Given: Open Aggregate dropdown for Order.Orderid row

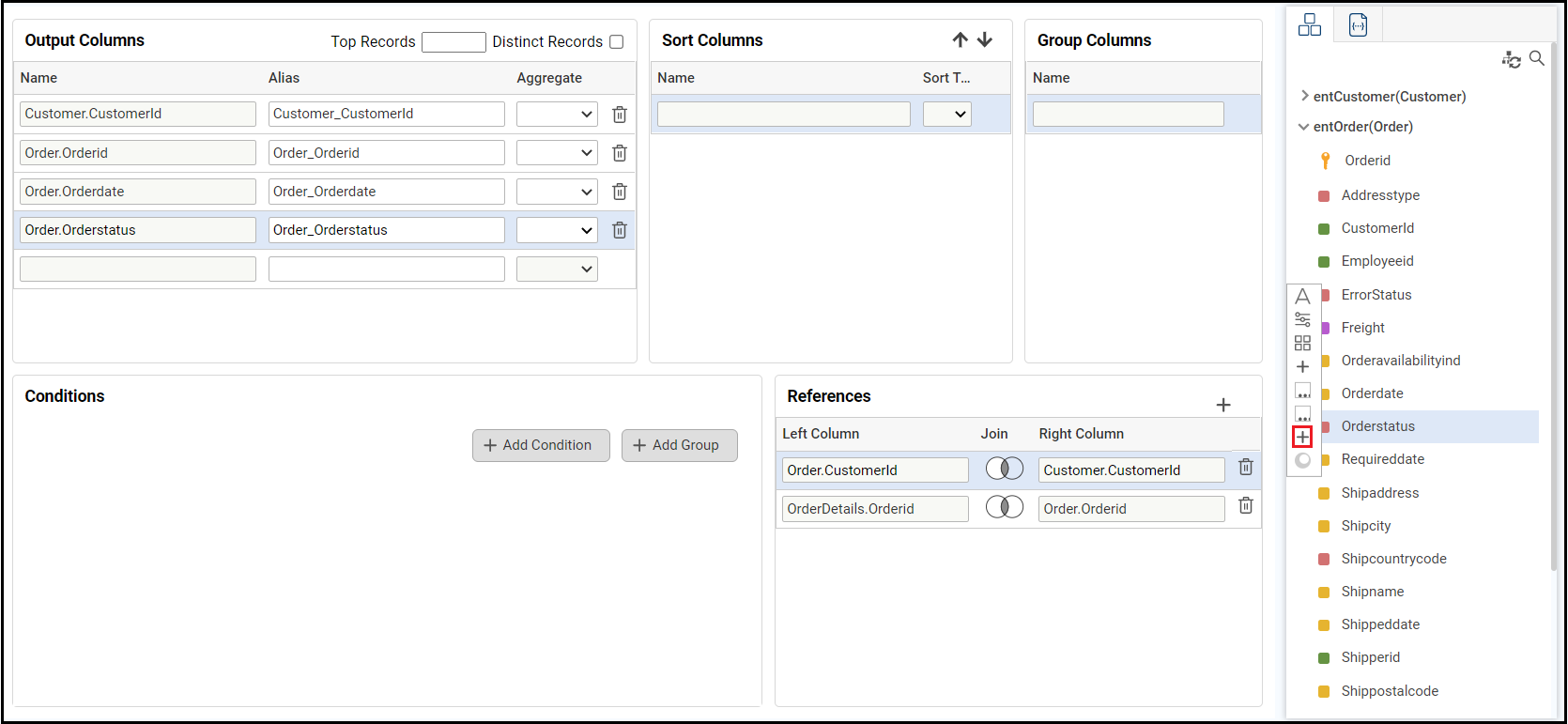Looking at the screenshot, I should tap(557, 153).
